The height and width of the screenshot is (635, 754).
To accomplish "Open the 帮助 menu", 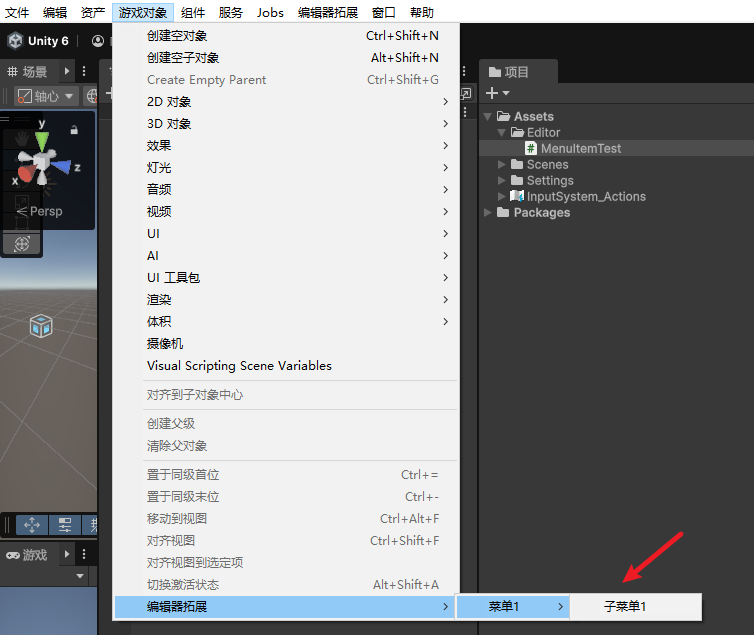I will pos(422,12).
